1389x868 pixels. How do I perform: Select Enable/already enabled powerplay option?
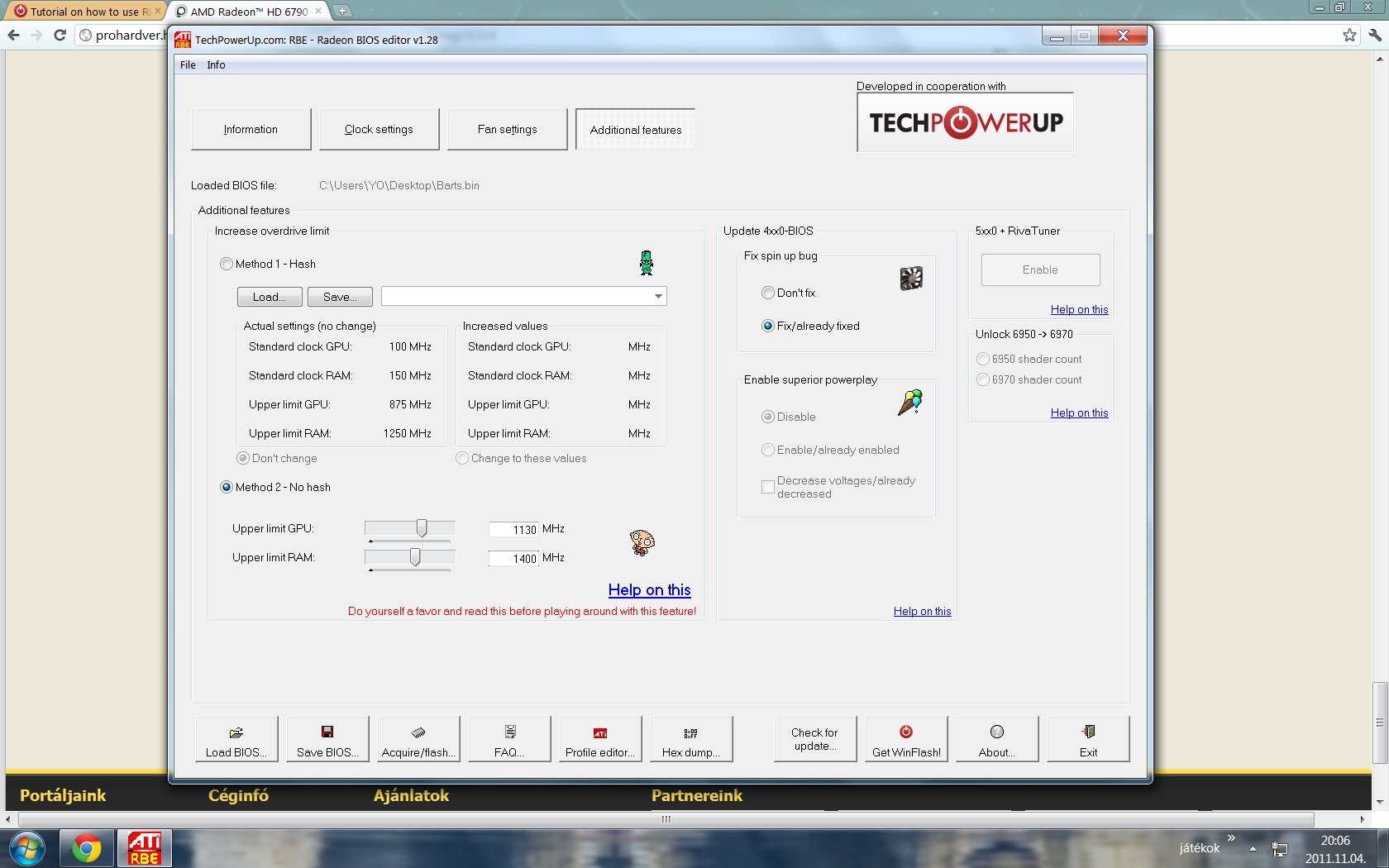point(831,450)
